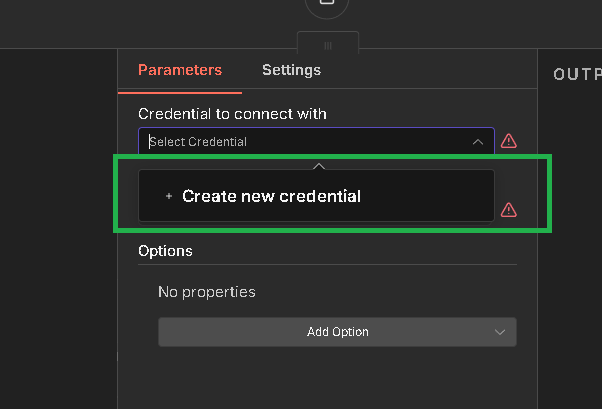Screen dimensions: 602x409
Task: Click the lower red warning triangle icon
Action: click(x=509, y=209)
